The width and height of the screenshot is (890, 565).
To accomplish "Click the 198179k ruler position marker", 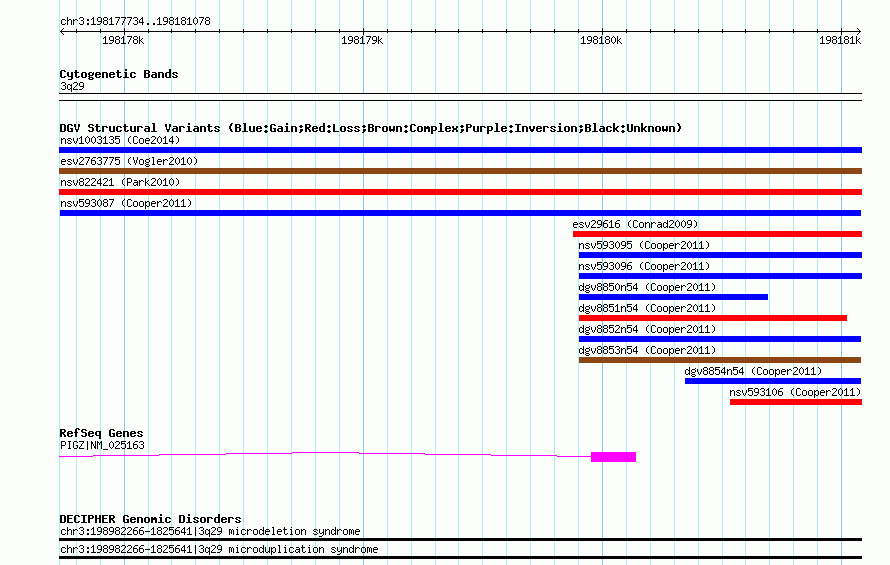I will 362,41.
